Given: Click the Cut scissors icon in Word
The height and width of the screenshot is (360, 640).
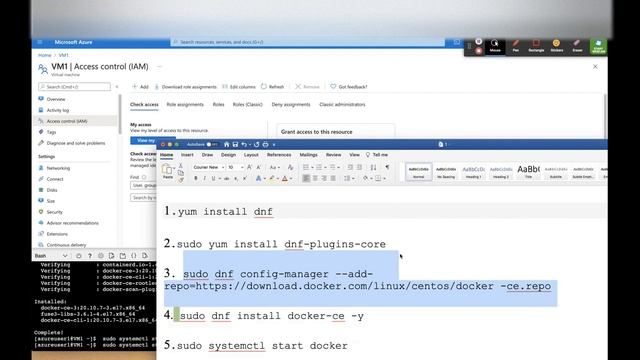Looking at the screenshot, I should (181, 166).
